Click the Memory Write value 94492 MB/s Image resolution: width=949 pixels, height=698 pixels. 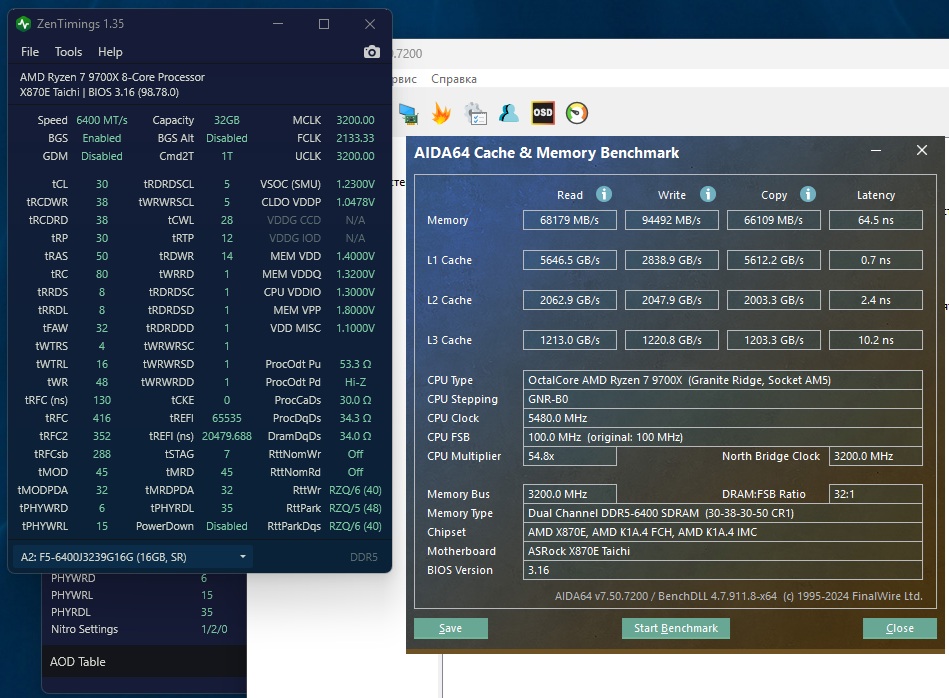tap(671, 220)
